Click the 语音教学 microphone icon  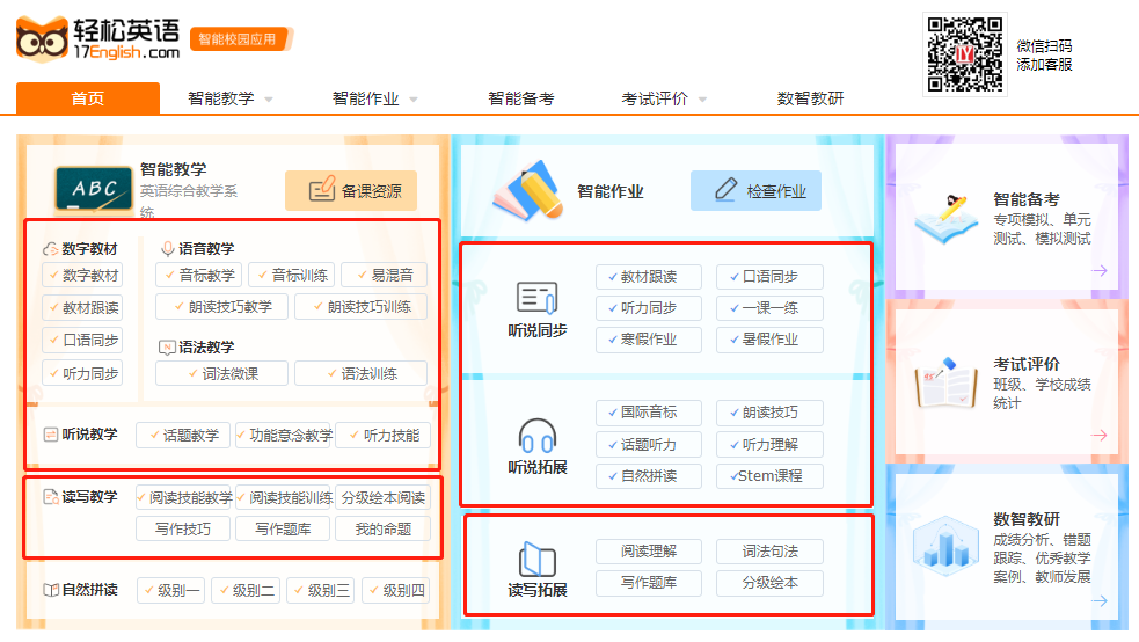click(x=167, y=249)
